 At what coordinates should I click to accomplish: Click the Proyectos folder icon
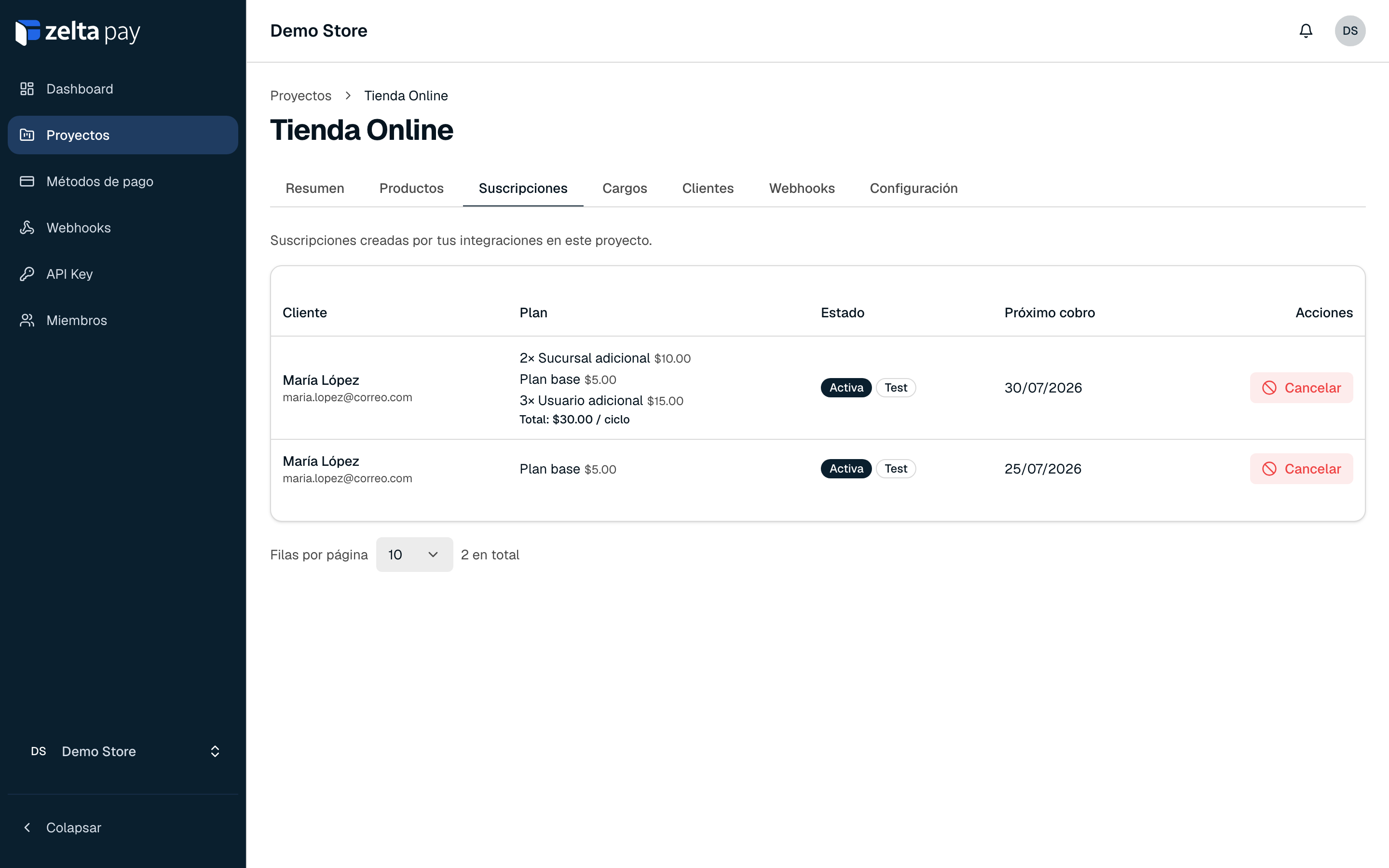27,135
